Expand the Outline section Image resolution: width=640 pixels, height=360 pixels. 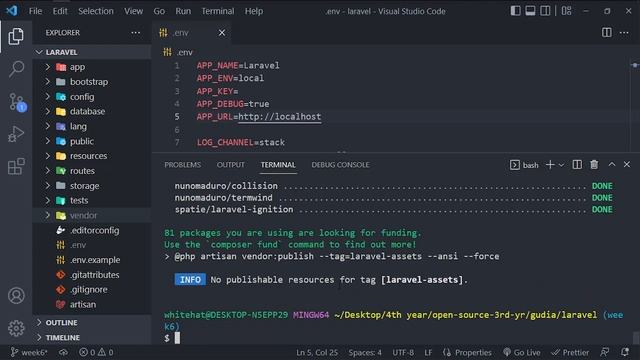coord(92,322)
